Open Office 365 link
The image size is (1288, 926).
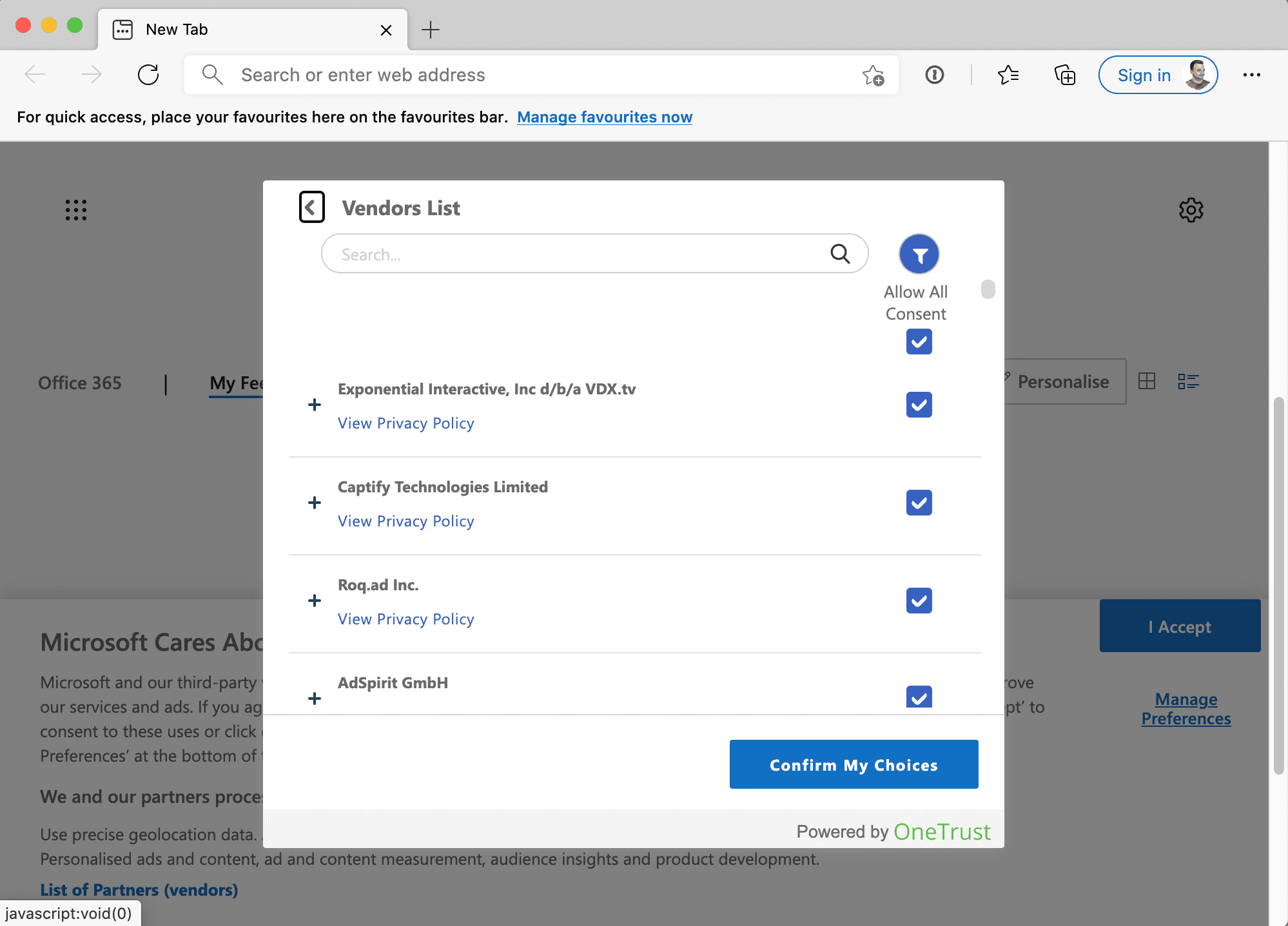80,383
